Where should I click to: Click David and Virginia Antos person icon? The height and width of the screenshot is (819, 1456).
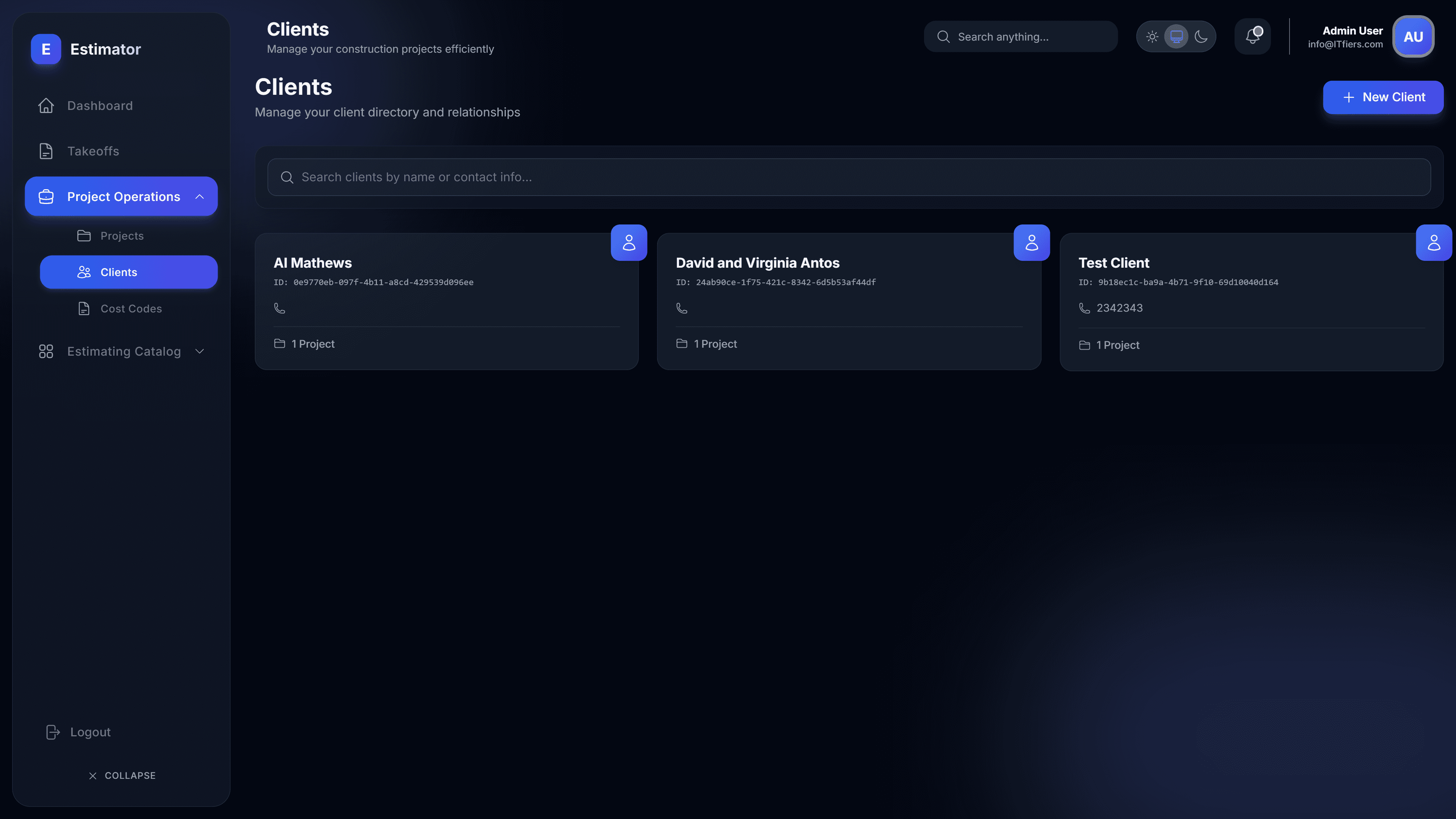(x=1031, y=243)
